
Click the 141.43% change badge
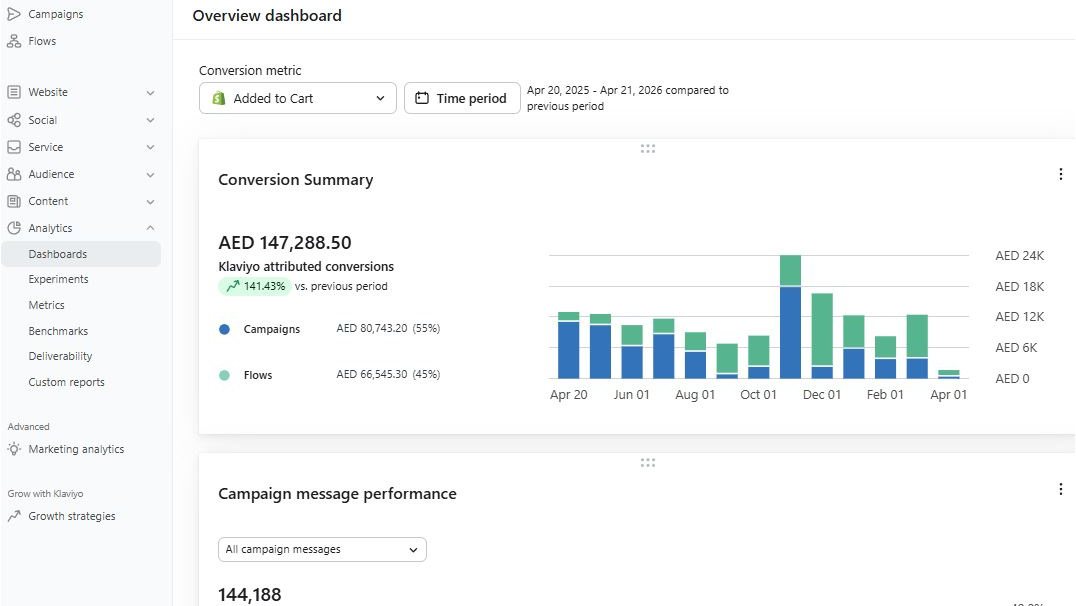point(254,286)
